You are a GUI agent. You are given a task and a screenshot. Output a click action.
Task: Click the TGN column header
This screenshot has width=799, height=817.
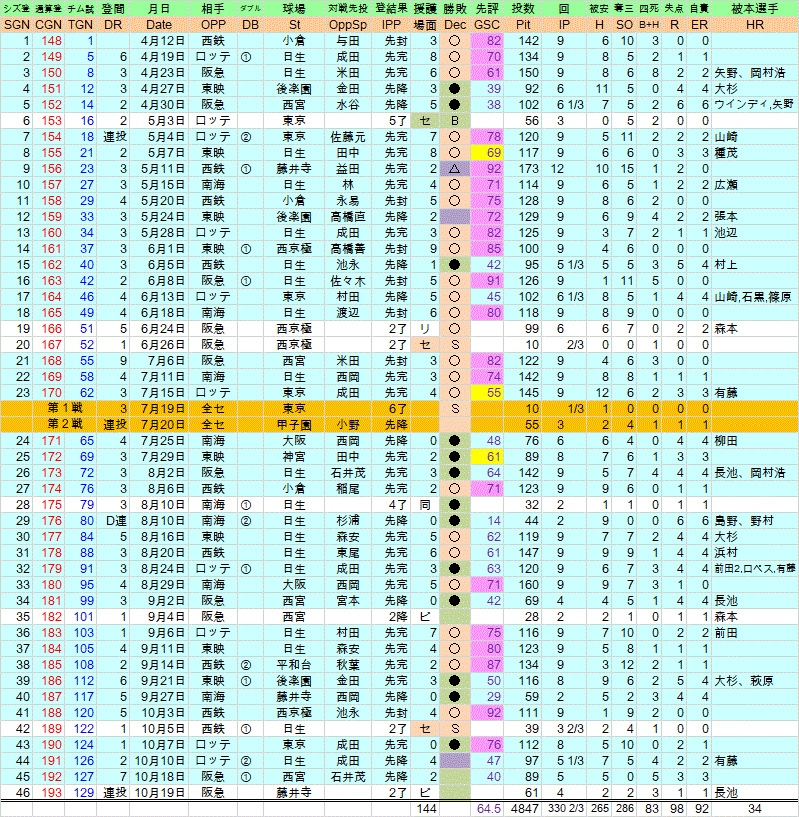click(x=80, y=24)
